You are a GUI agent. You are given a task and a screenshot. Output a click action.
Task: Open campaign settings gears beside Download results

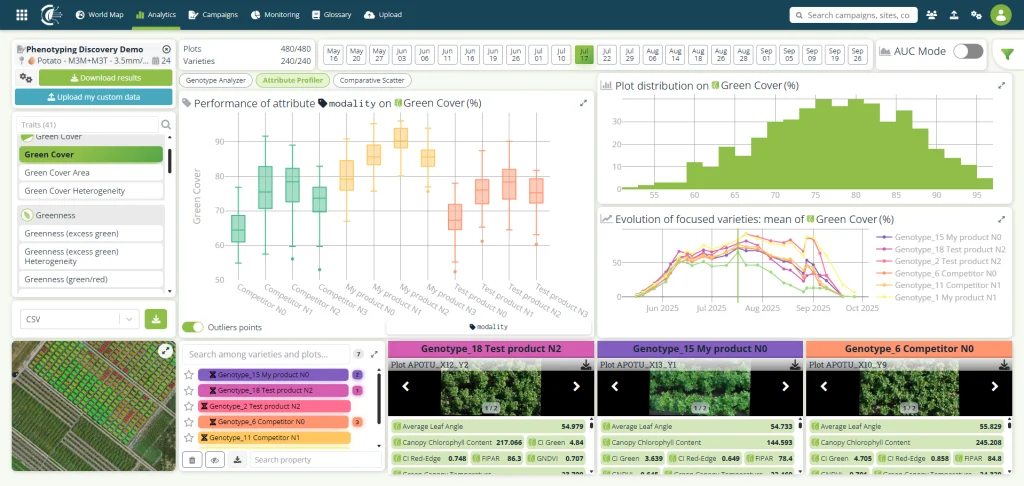pyautogui.click(x=25, y=78)
